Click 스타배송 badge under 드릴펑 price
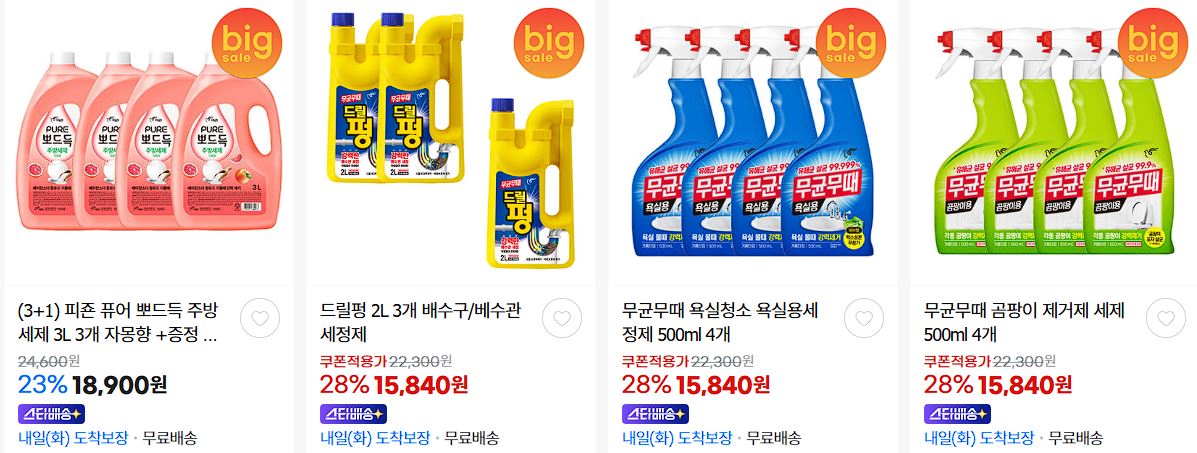Screen dimensions: 1197x453 [x=353, y=414]
